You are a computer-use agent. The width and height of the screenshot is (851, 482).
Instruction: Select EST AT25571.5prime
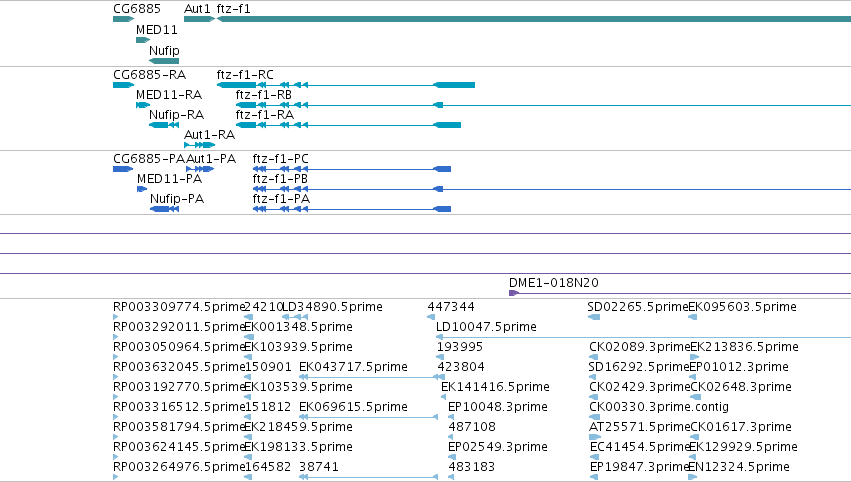point(639,427)
